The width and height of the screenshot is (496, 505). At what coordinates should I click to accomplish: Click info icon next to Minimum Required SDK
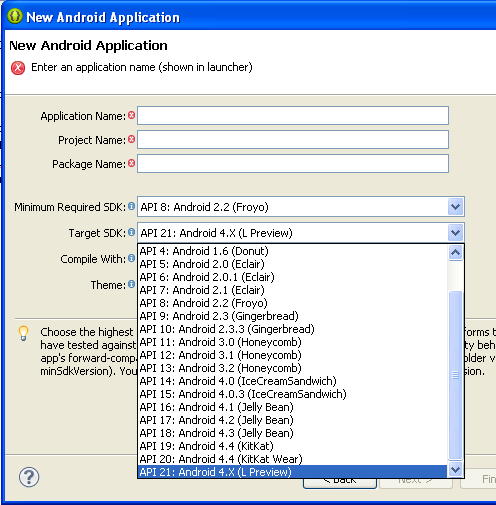131,206
